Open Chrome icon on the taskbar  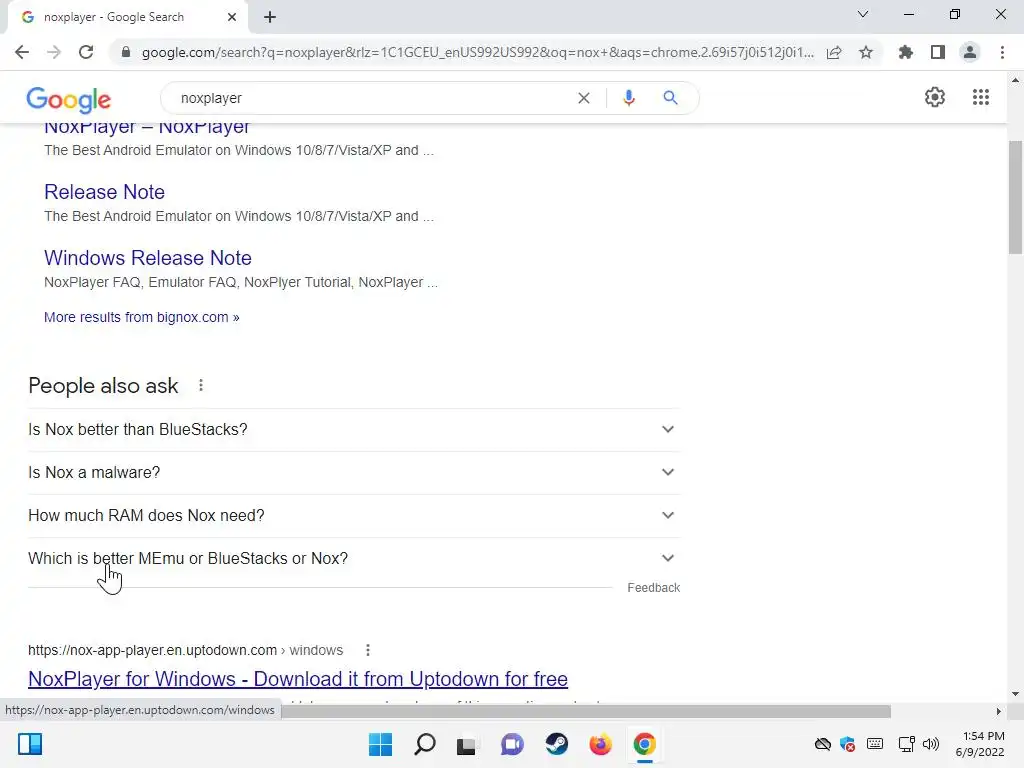click(x=645, y=744)
